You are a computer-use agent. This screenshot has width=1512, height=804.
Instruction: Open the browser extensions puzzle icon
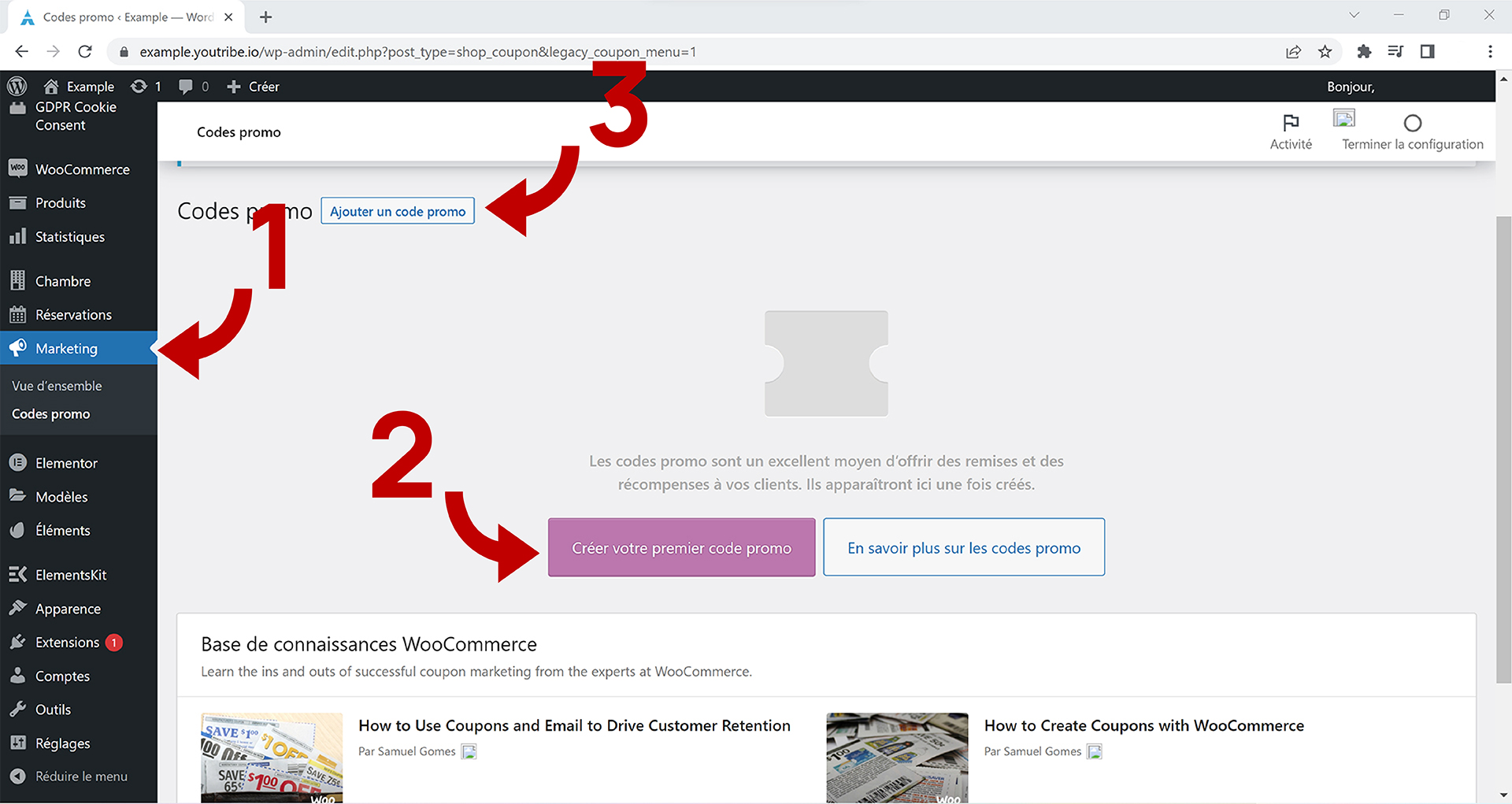coord(1364,52)
